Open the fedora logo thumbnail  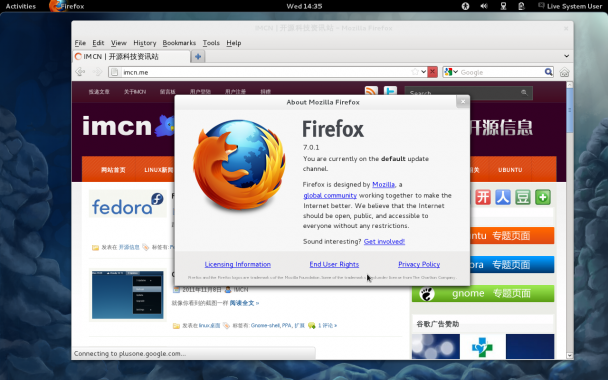[128, 204]
